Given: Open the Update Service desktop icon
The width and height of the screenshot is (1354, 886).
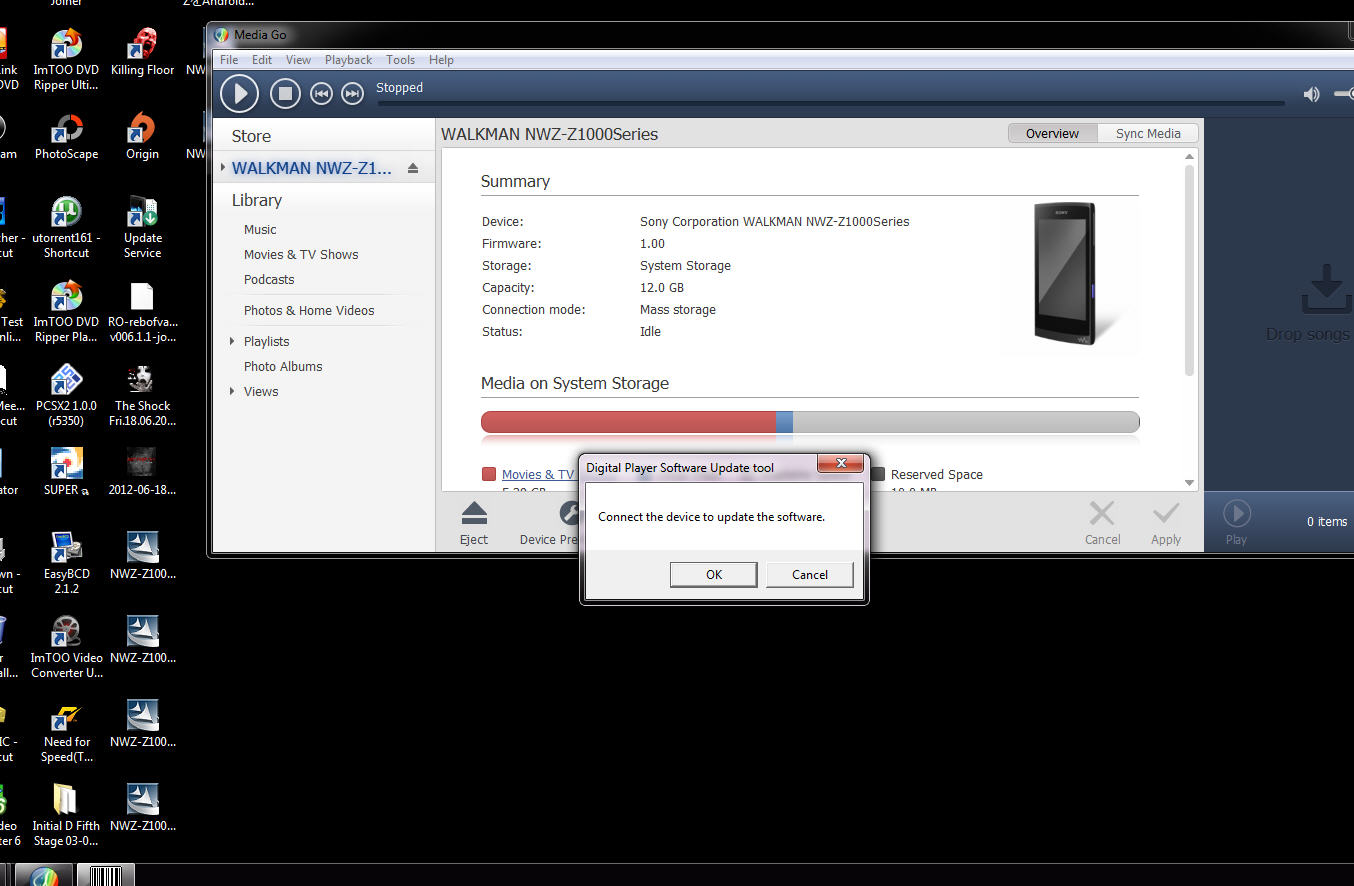Looking at the screenshot, I should (142, 228).
